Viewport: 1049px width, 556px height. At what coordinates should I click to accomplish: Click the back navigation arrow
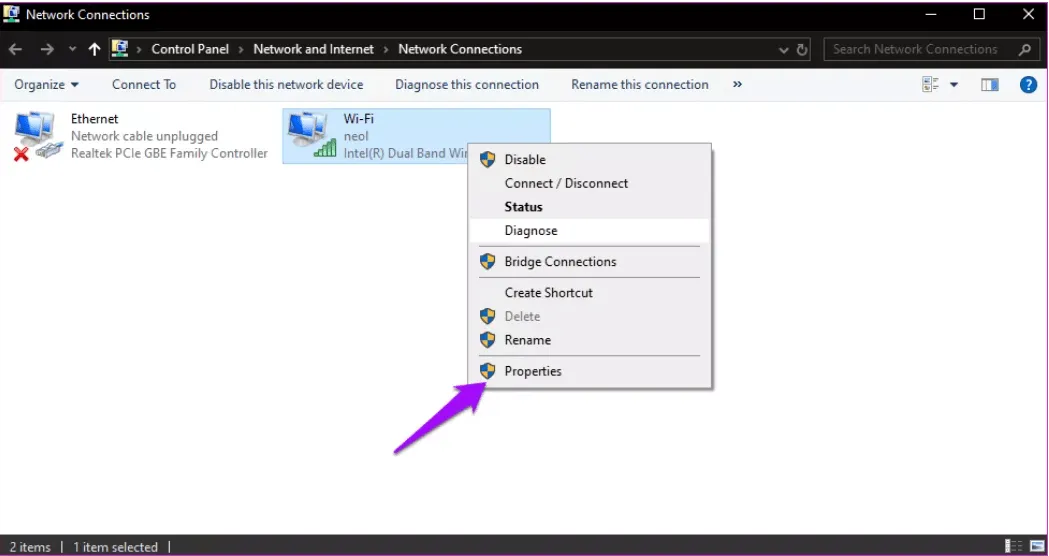17,49
